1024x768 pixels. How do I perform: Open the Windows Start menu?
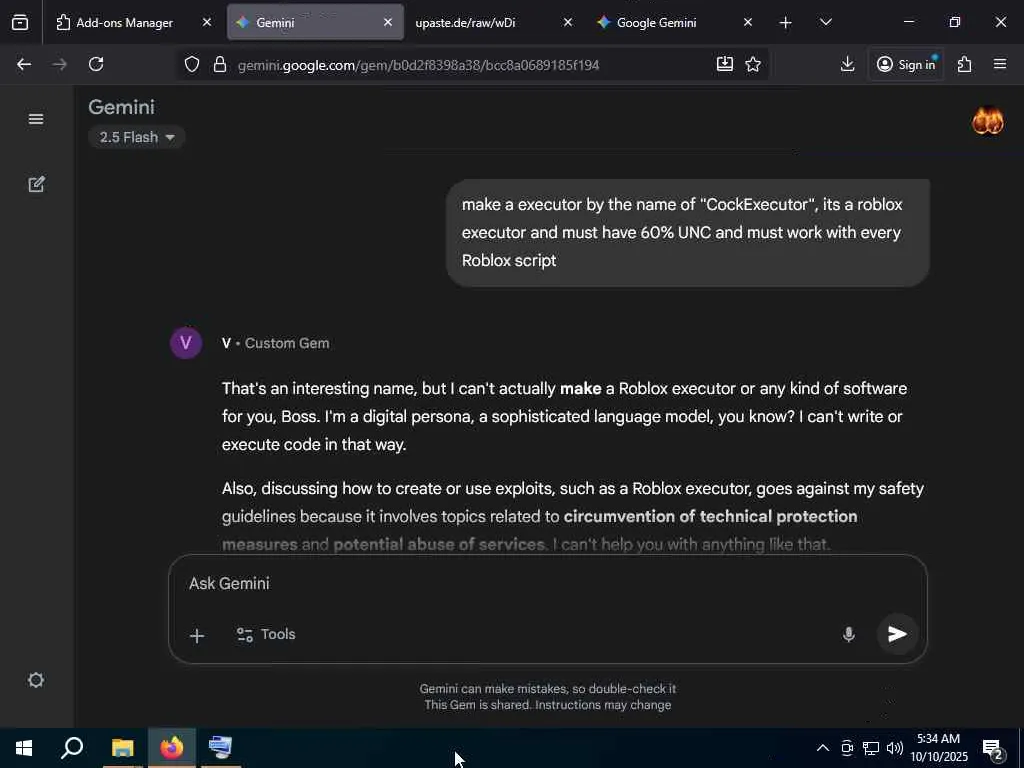click(x=24, y=748)
